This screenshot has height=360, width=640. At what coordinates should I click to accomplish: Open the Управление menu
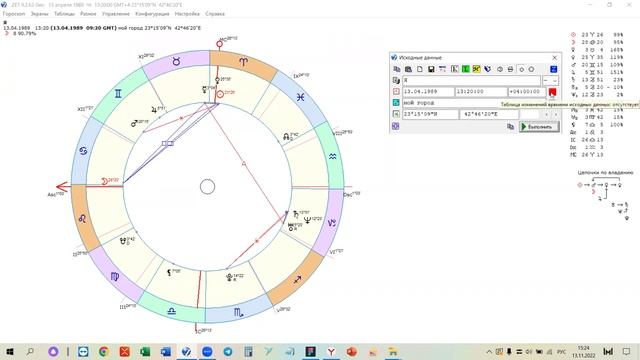116,13
